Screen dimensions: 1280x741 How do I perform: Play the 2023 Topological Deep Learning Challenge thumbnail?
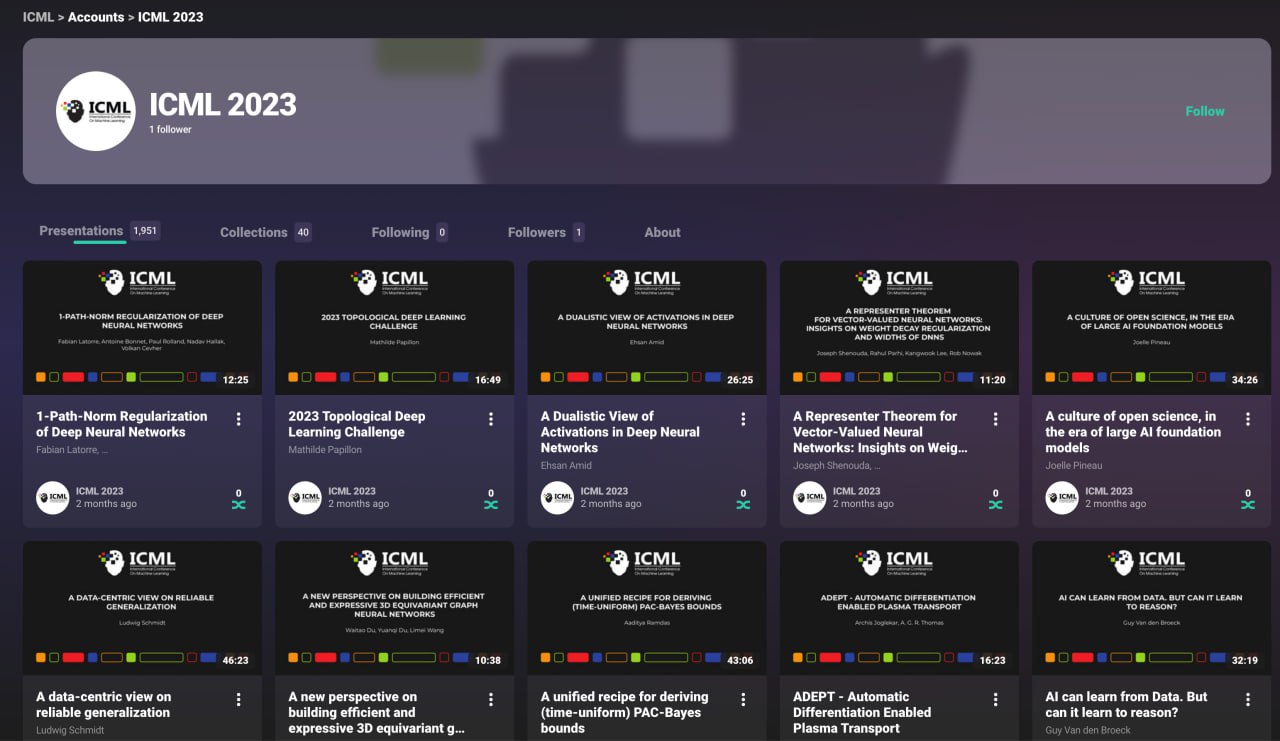point(394,328)
